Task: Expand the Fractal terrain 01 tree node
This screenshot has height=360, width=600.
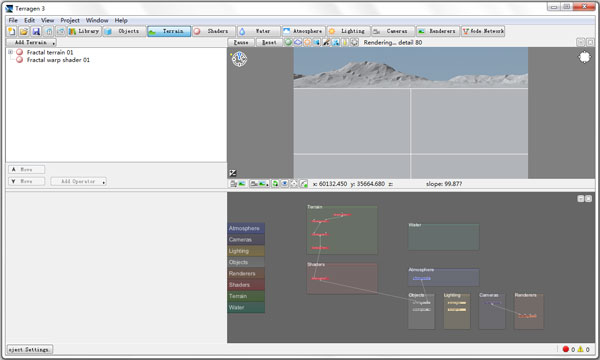Action: pos(11,52)
